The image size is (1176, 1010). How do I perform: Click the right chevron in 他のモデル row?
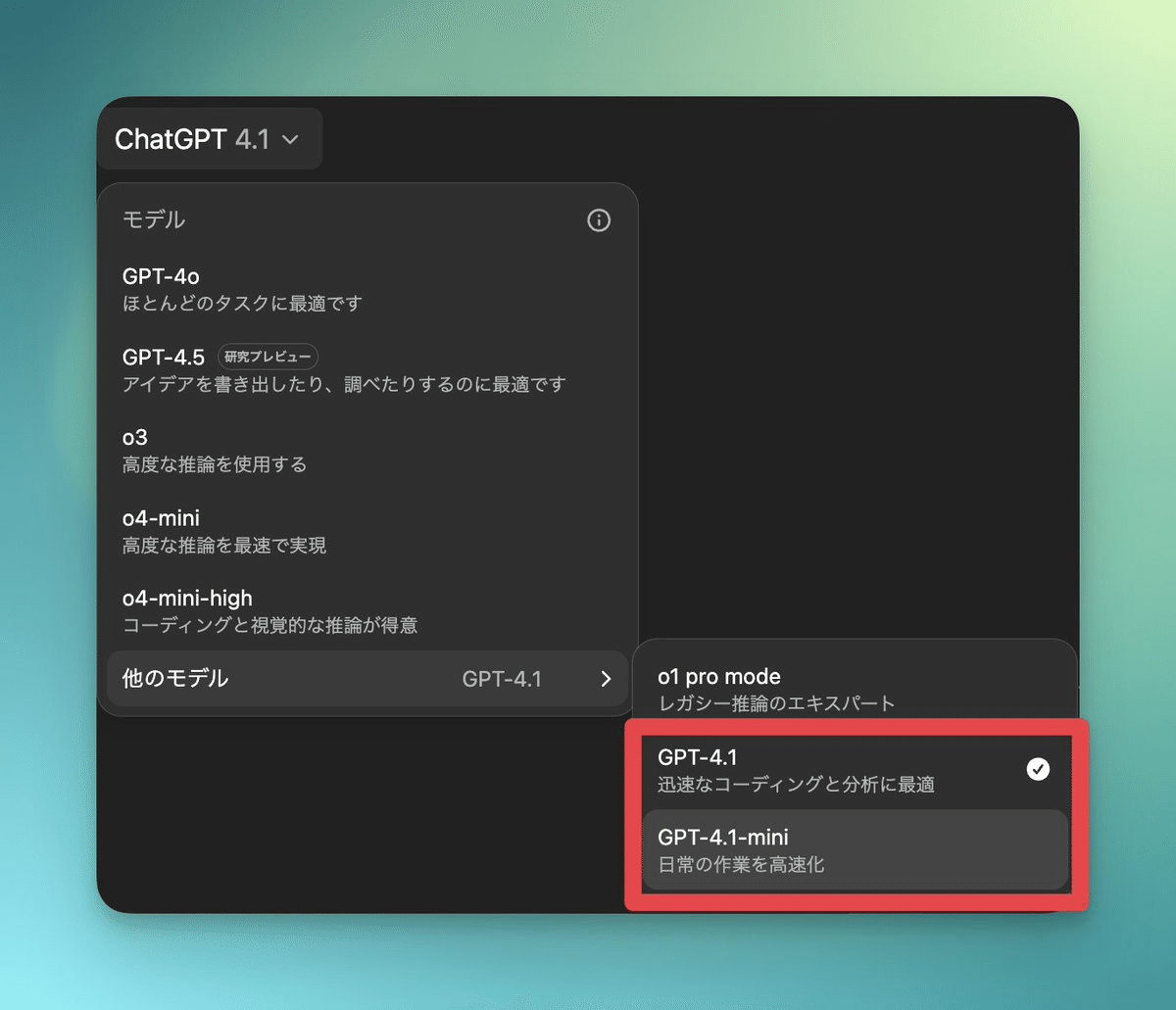pos(606,679)
